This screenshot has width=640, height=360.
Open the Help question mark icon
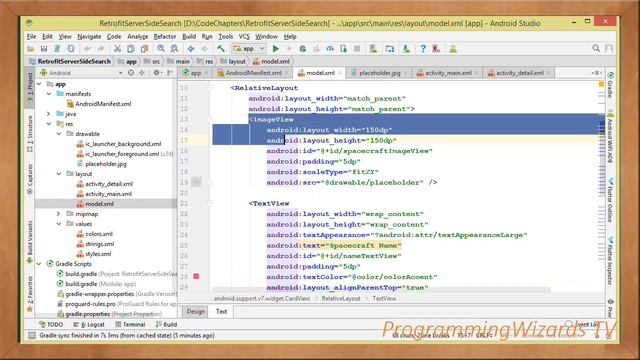423,49
